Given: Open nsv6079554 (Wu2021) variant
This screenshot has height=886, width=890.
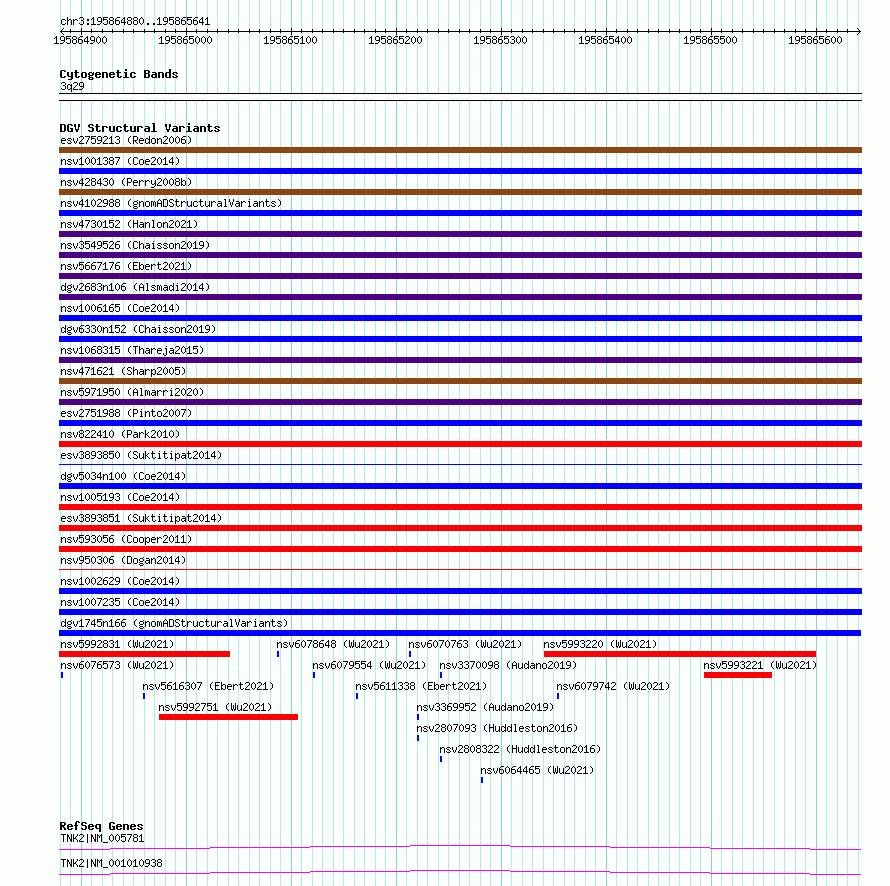Looking at the screenshot, I should click(x=369, y=665).
